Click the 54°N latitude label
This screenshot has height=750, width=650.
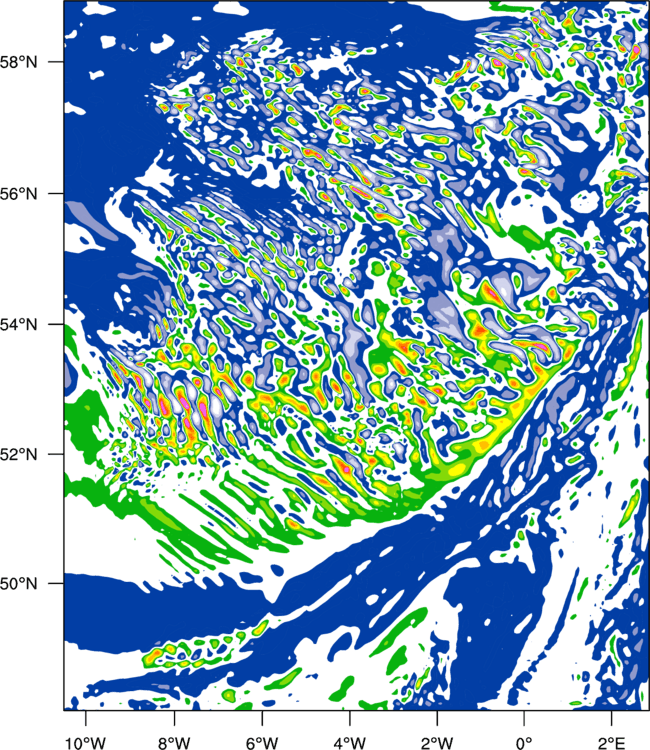click(x=19, y=325)
